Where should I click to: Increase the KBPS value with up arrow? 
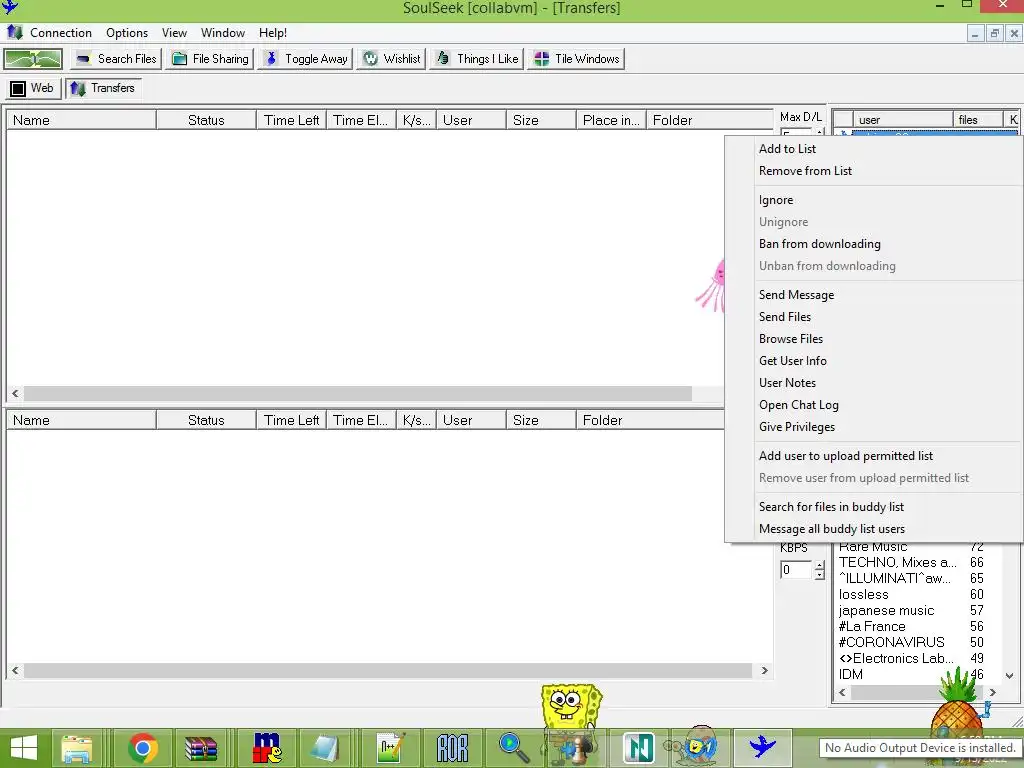(x=819, y=566)
